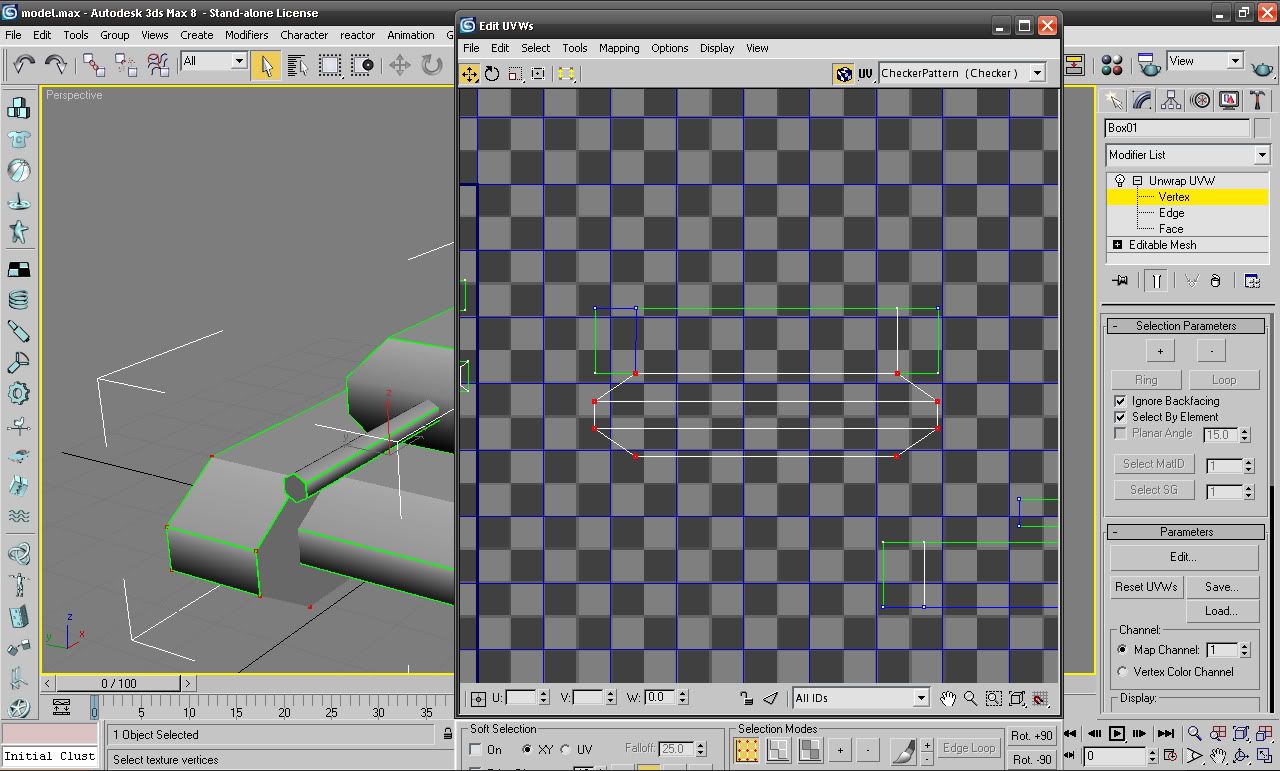1280x771 pixels.
Task: Choose the Select Object arrow tool
Action: [266, 65]
